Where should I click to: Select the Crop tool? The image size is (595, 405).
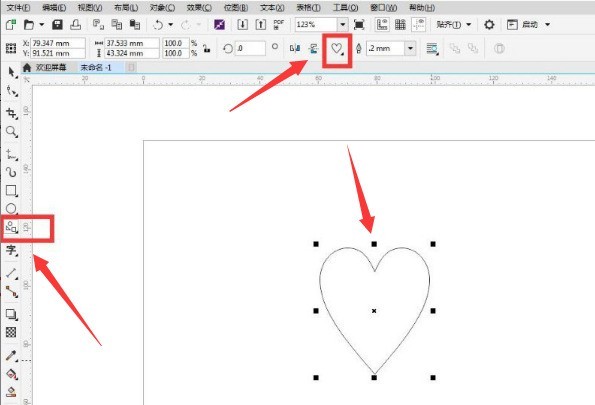(11, 113)
